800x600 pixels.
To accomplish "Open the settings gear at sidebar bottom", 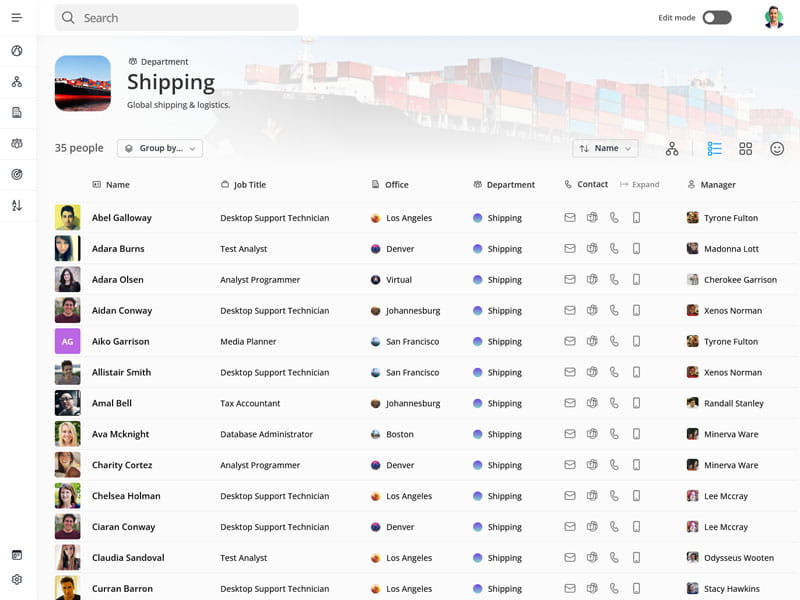I will 15,579.
